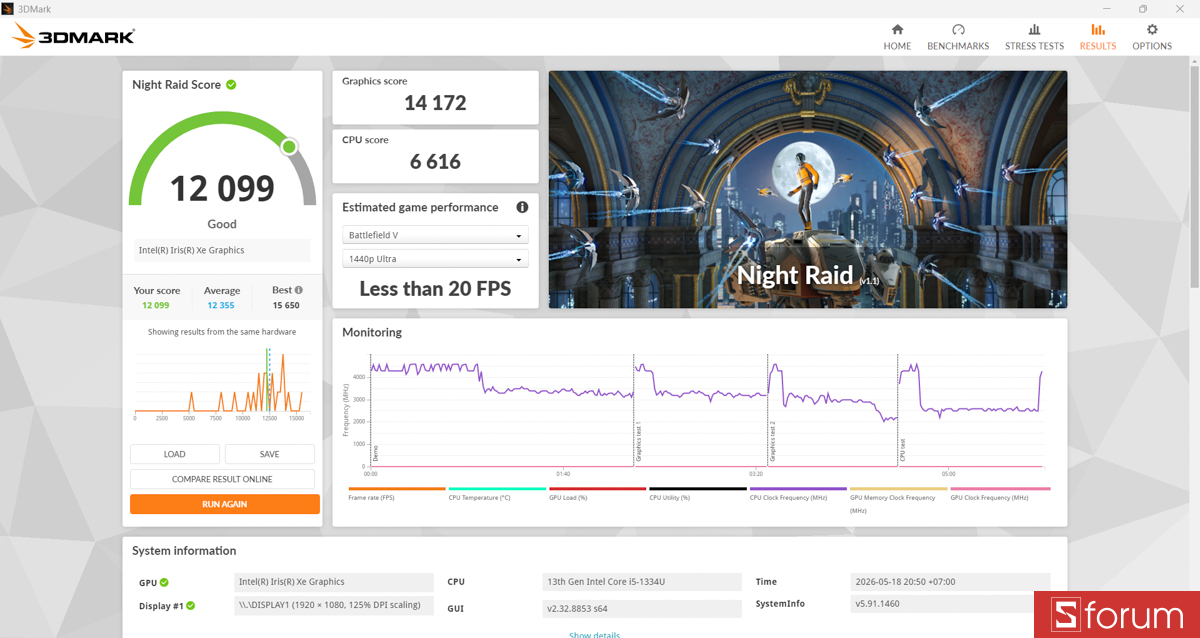Click the Intel Iris Xe Graphics GPU field

click(335, 582)
